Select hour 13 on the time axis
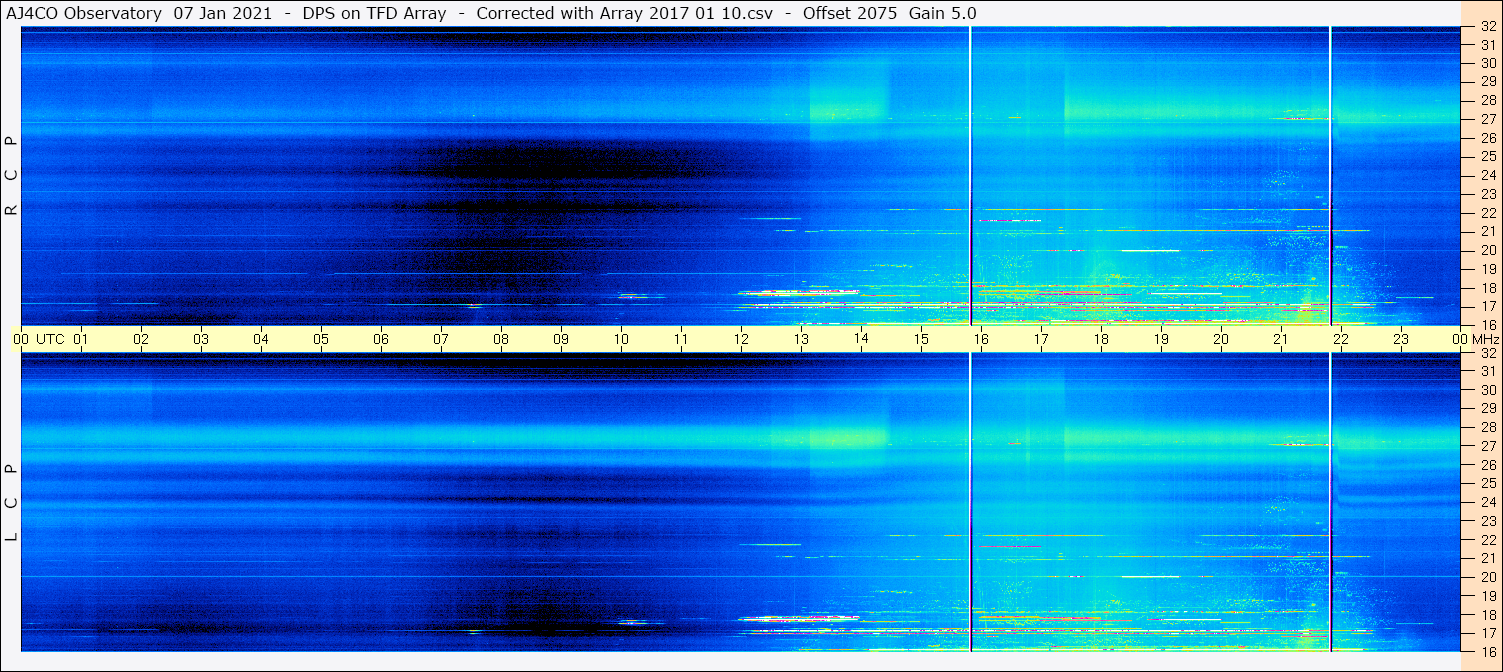The width and height of the screenshot is (1503, 672). [801, 339]
